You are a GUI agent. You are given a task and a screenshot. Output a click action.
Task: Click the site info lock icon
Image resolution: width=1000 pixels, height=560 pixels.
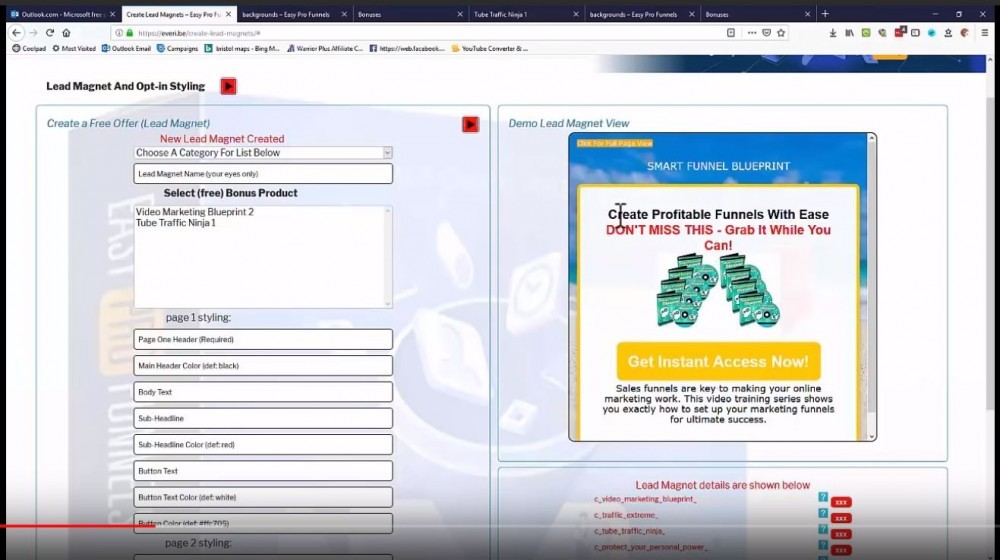[129, 33]
